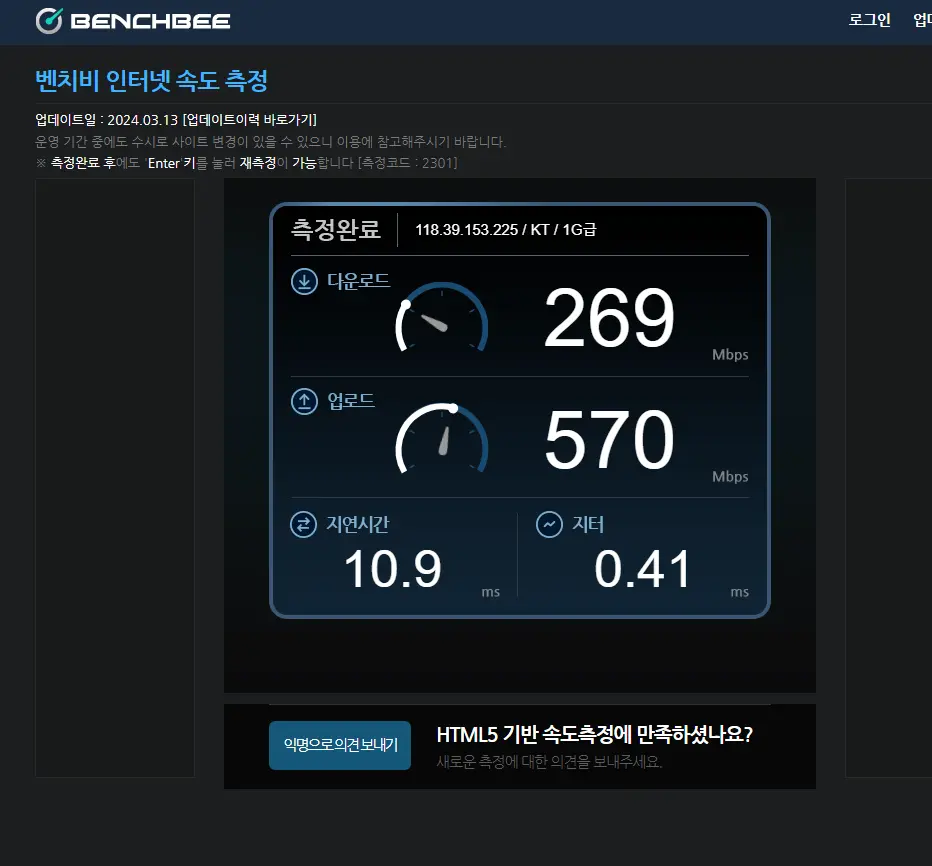Click the upload speed gauge dial
The image size is (932, 866).
442,439
